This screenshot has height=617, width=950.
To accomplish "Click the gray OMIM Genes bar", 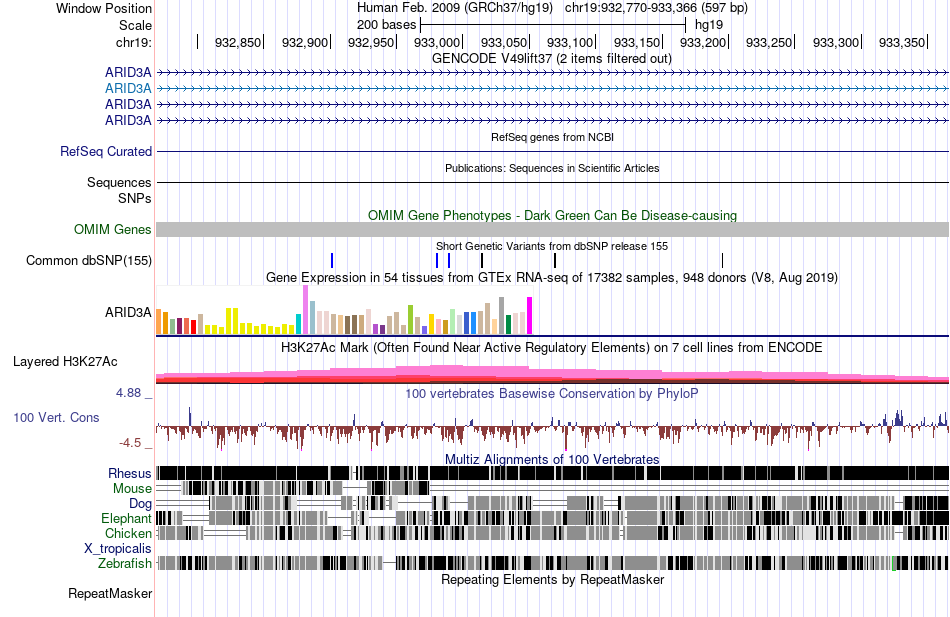I will point(552,229).
